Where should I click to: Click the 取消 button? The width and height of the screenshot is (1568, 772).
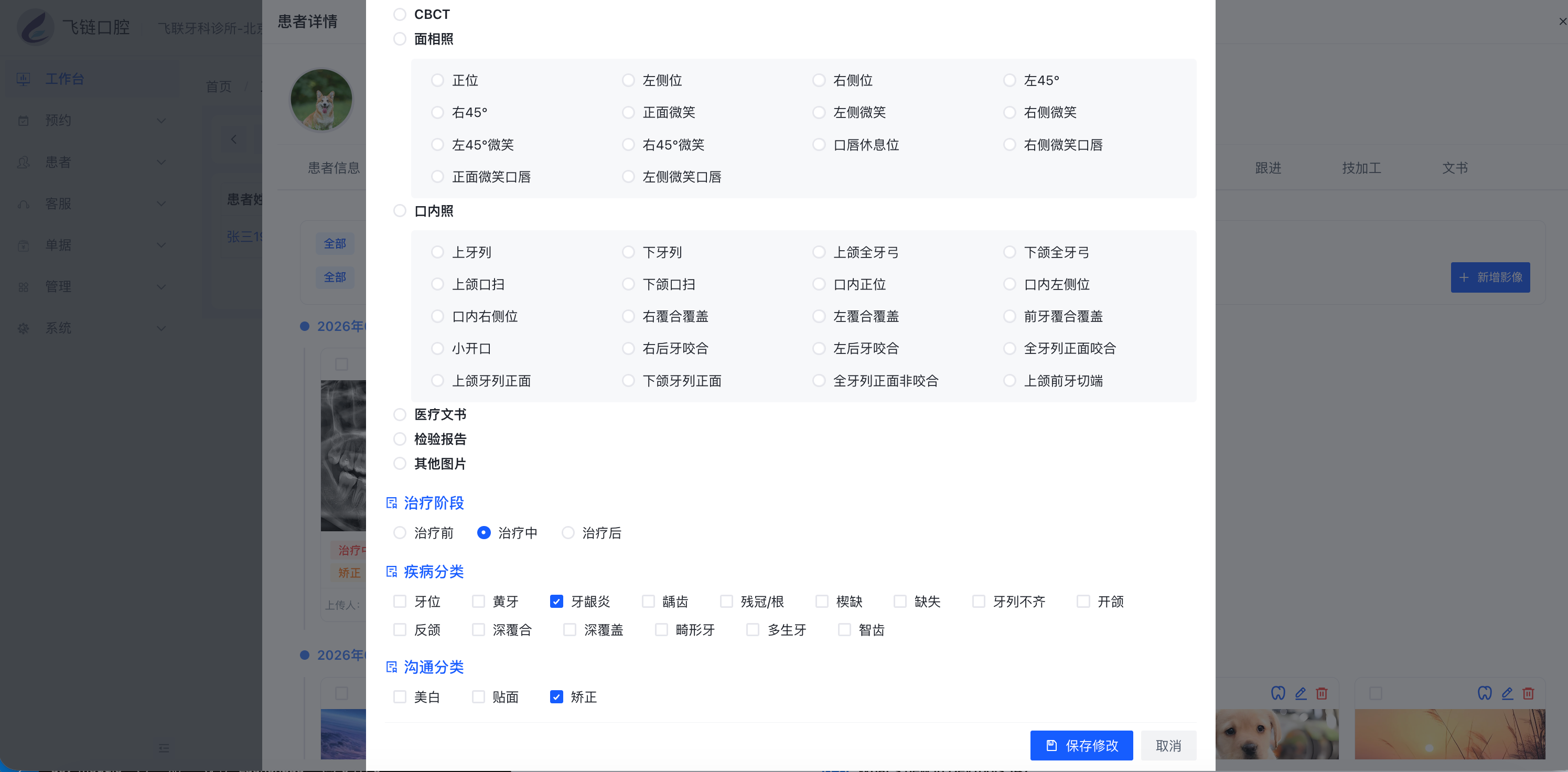[1168, 746]
